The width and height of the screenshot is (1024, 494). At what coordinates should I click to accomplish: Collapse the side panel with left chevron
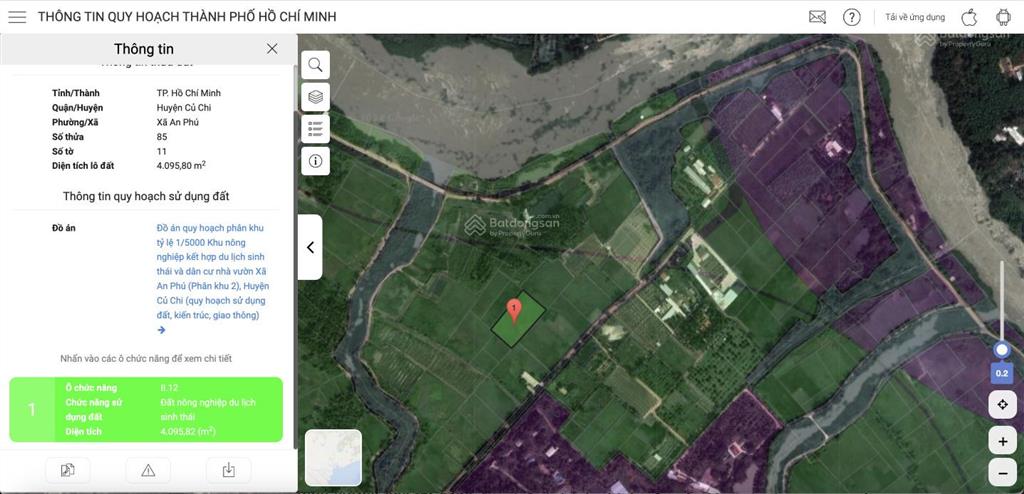(x=310, y=247)
